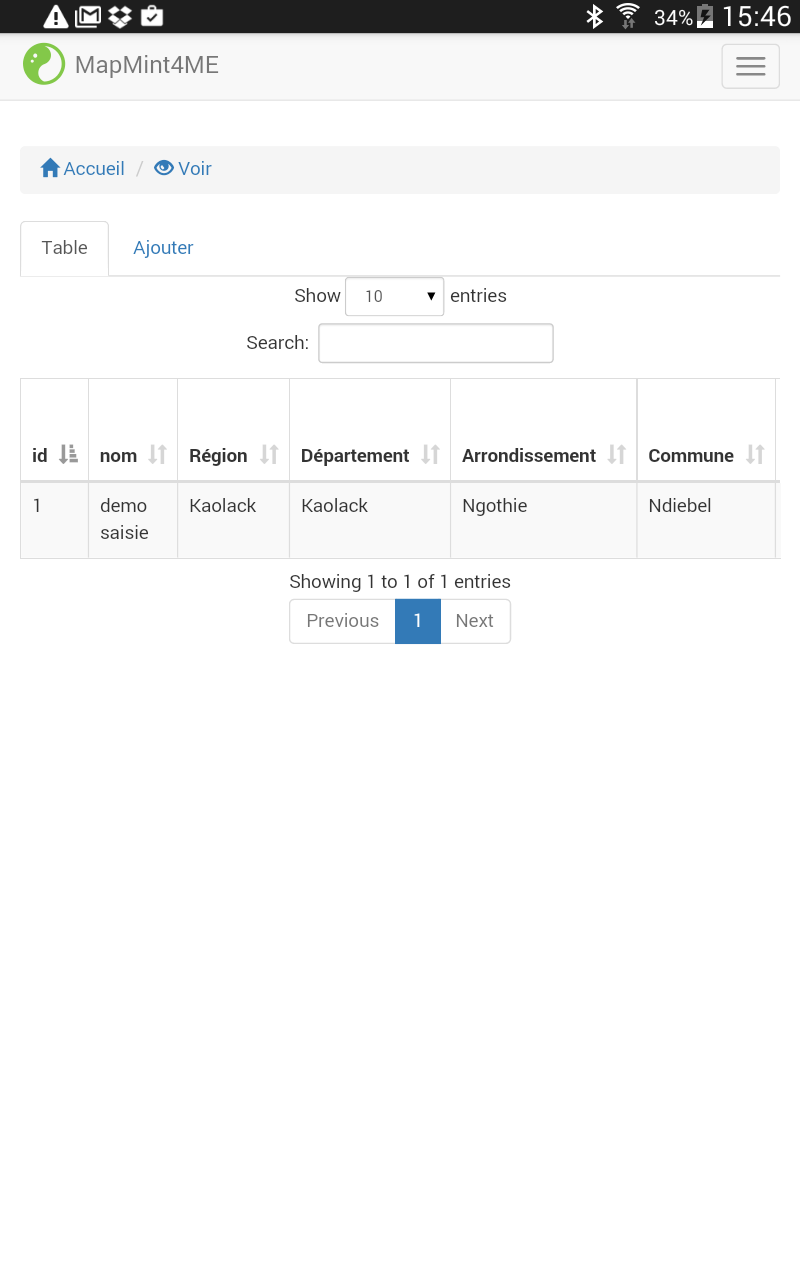Sort by nom column arrows
This screenshot has width=800, height=1280.
[x=157, y=455]
